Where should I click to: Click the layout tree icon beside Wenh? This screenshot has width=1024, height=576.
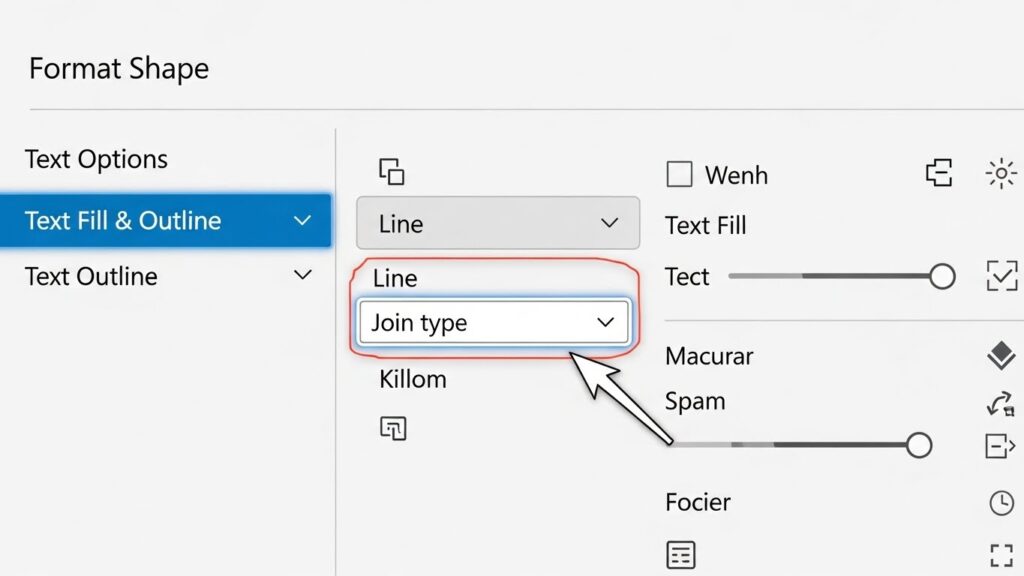(939, 173)
